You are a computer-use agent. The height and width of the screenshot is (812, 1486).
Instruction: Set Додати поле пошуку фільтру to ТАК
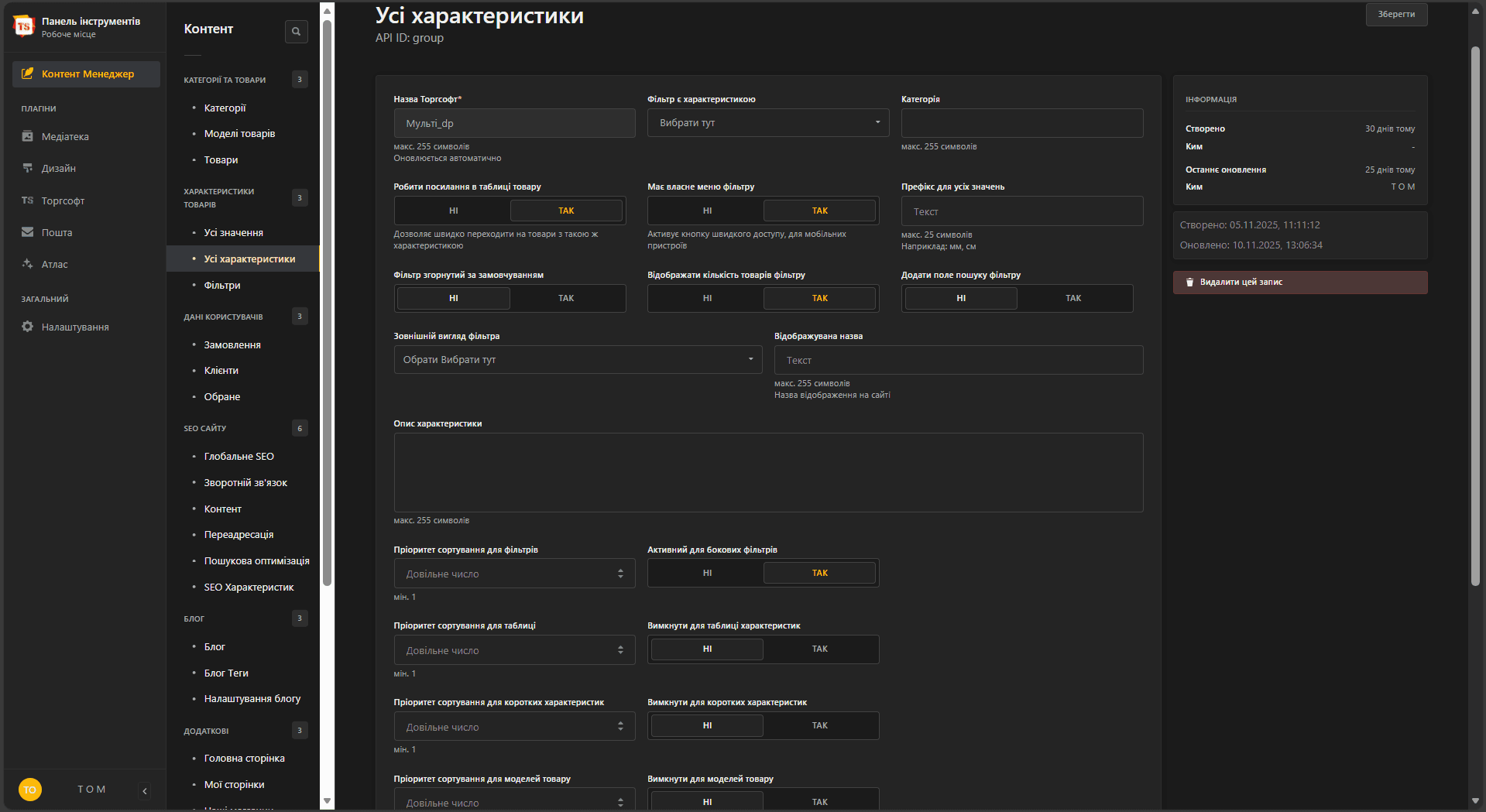coord(1073,298)
